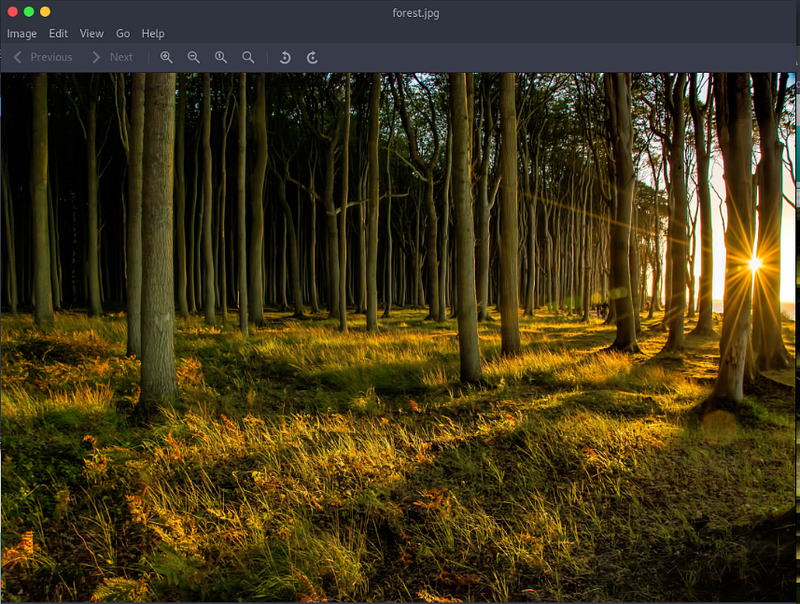Click the Zoom Out magnifier icon
The height and width of the screenshot is (604, 800).
coord(194,57)
